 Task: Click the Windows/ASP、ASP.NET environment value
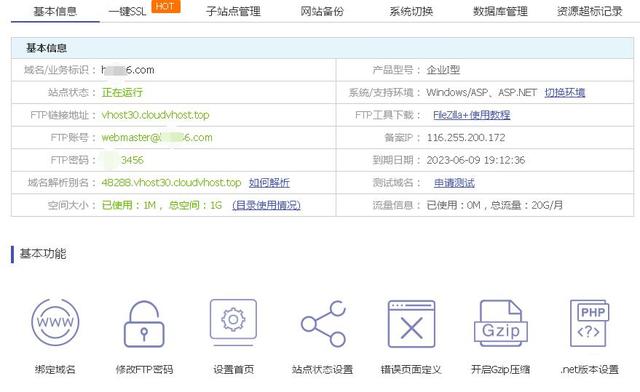481,93
